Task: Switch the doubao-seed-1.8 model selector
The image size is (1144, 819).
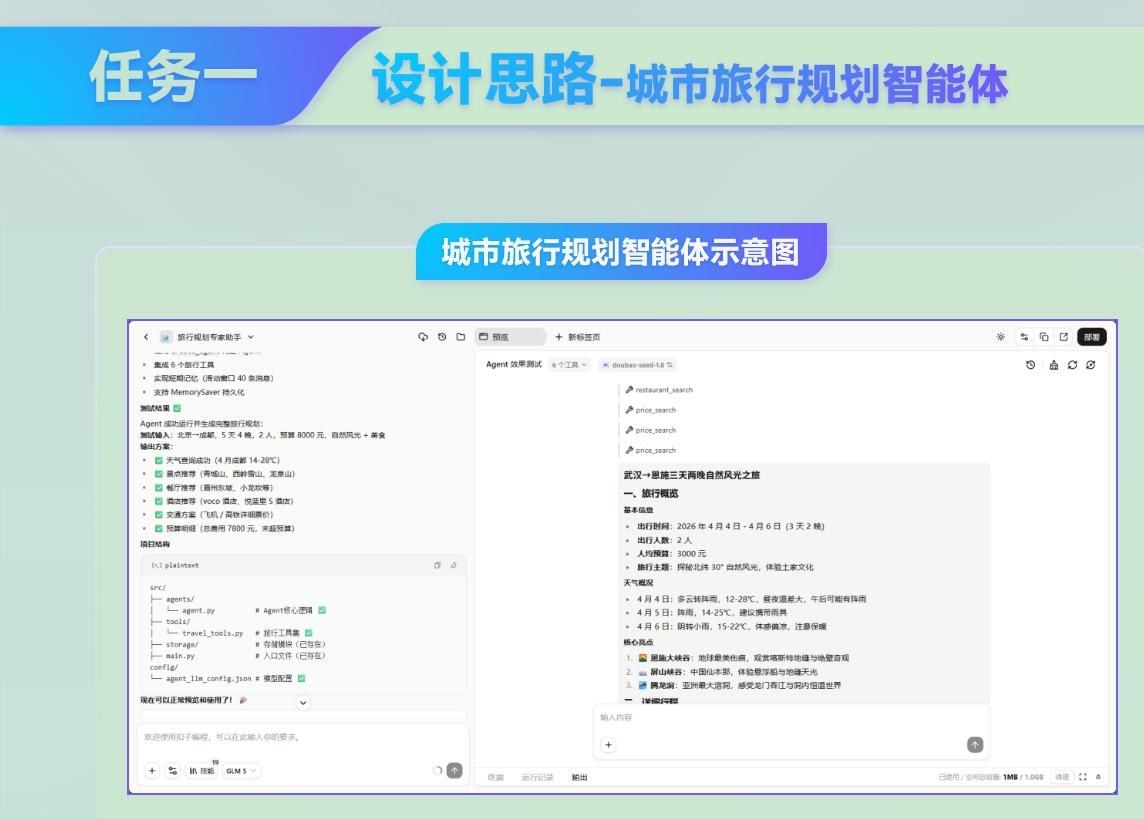Action: point(638,365)
